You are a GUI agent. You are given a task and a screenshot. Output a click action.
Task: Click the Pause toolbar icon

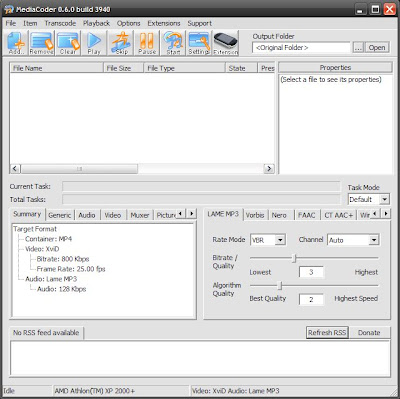pos(147,43)
